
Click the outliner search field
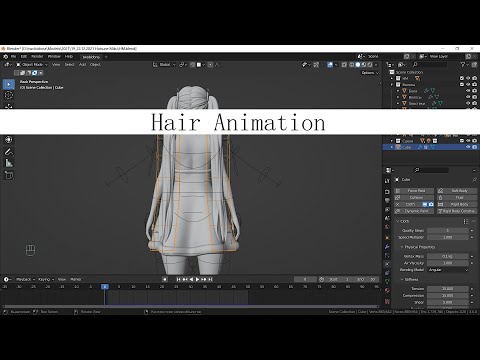[x=430, y=65]
